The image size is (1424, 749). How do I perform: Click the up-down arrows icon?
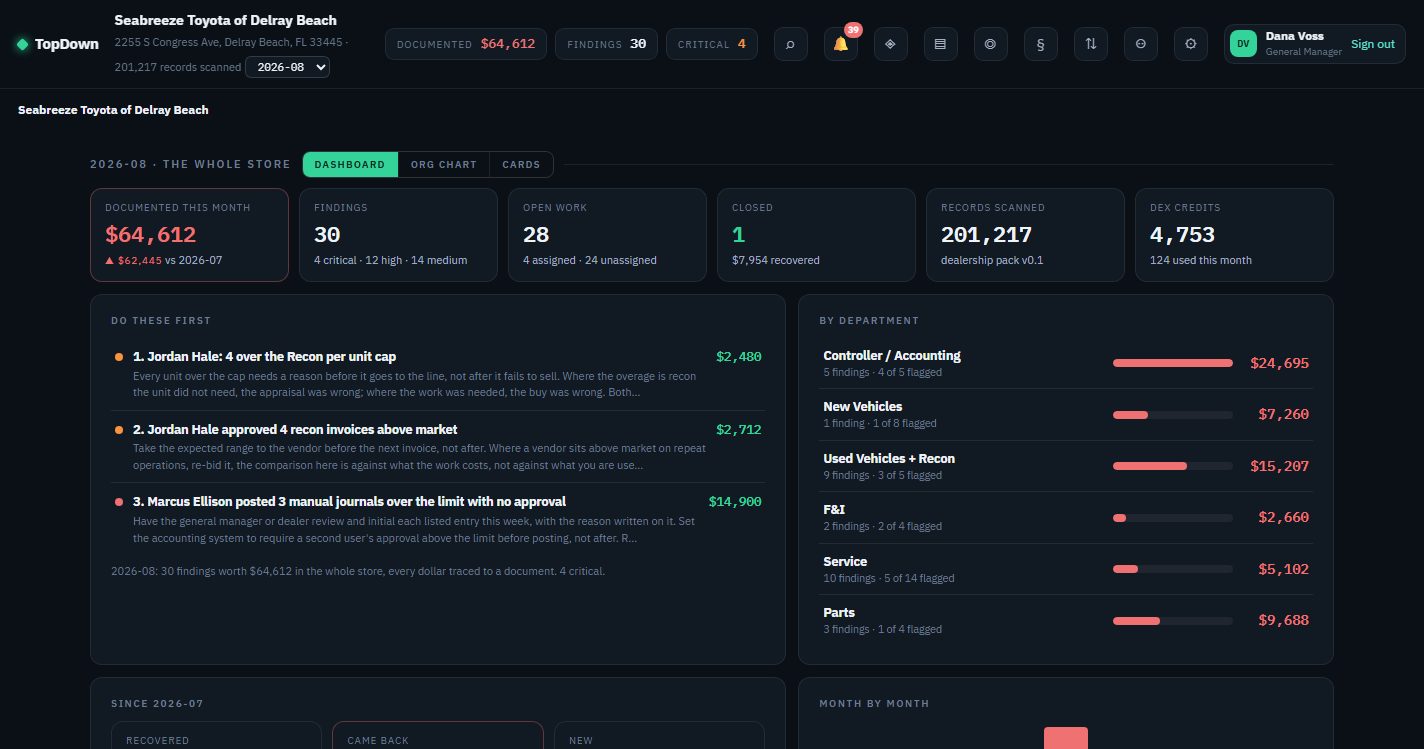(1090, 44)
